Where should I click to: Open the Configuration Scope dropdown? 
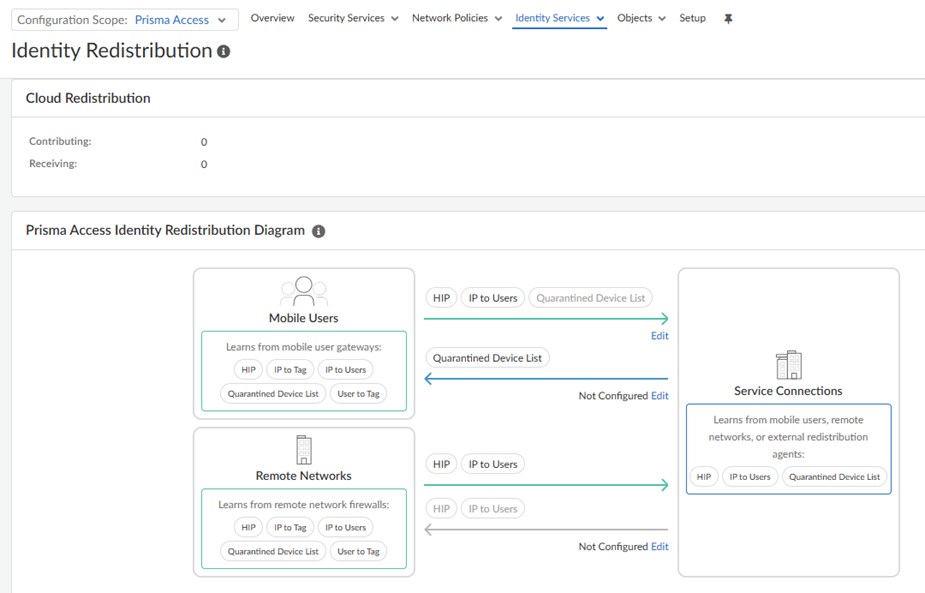point(125,20)
